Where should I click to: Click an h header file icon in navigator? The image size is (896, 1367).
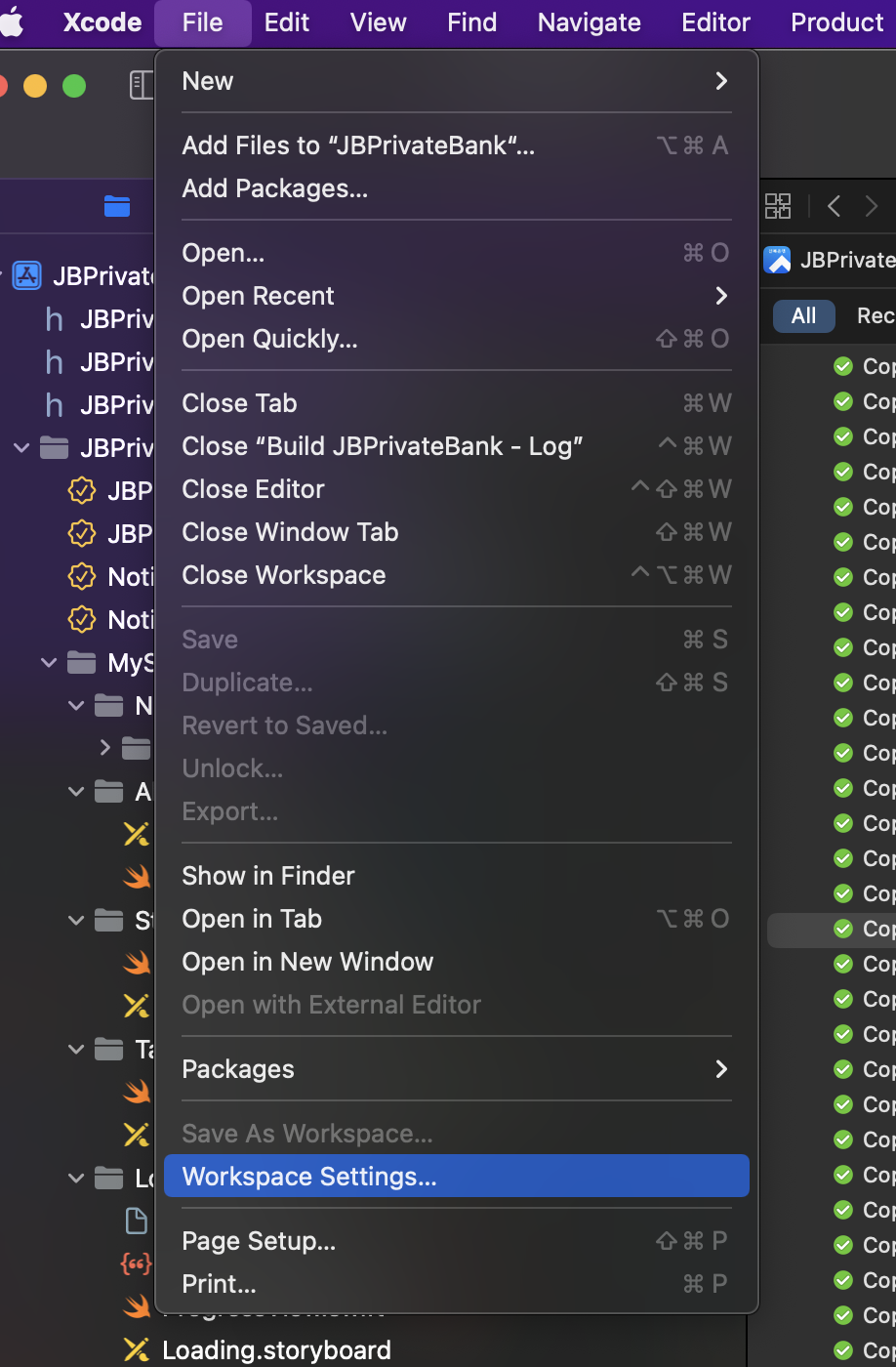pos(53,319)
